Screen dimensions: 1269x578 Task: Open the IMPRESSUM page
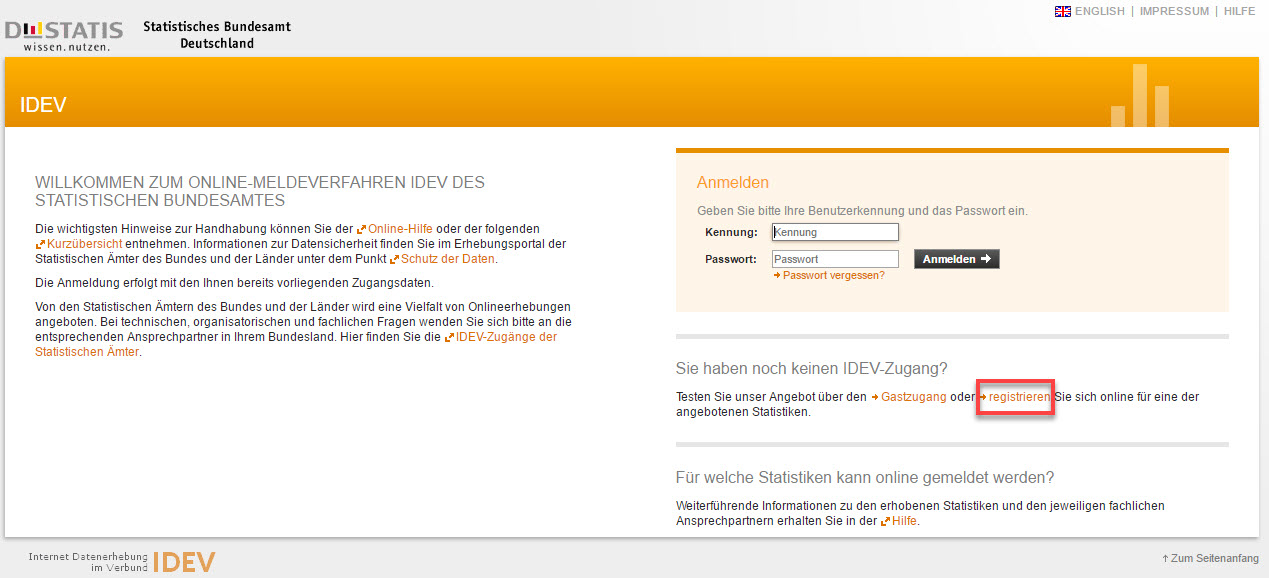click(x=1174, y=12)
